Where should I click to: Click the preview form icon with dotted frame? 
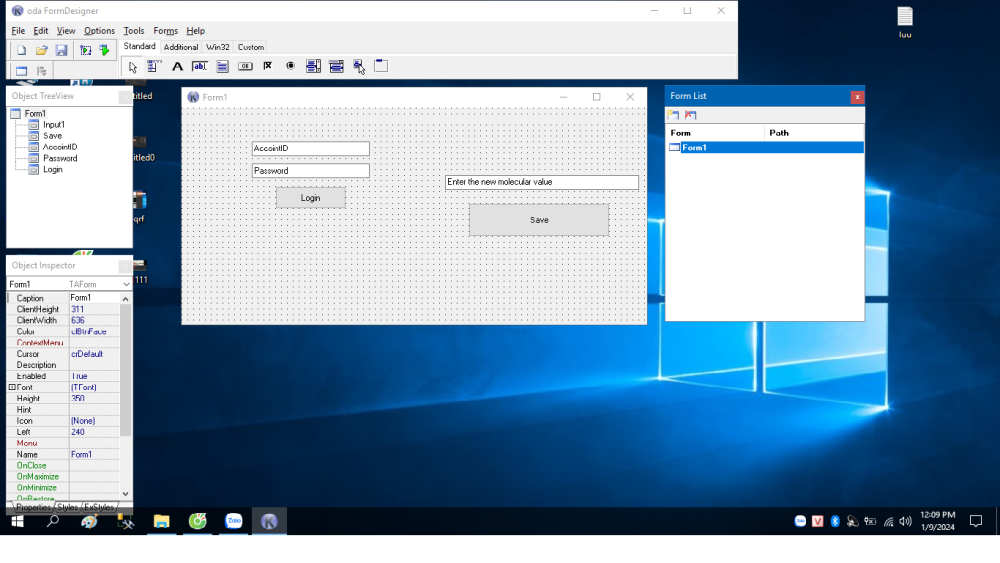pos(85,50)
